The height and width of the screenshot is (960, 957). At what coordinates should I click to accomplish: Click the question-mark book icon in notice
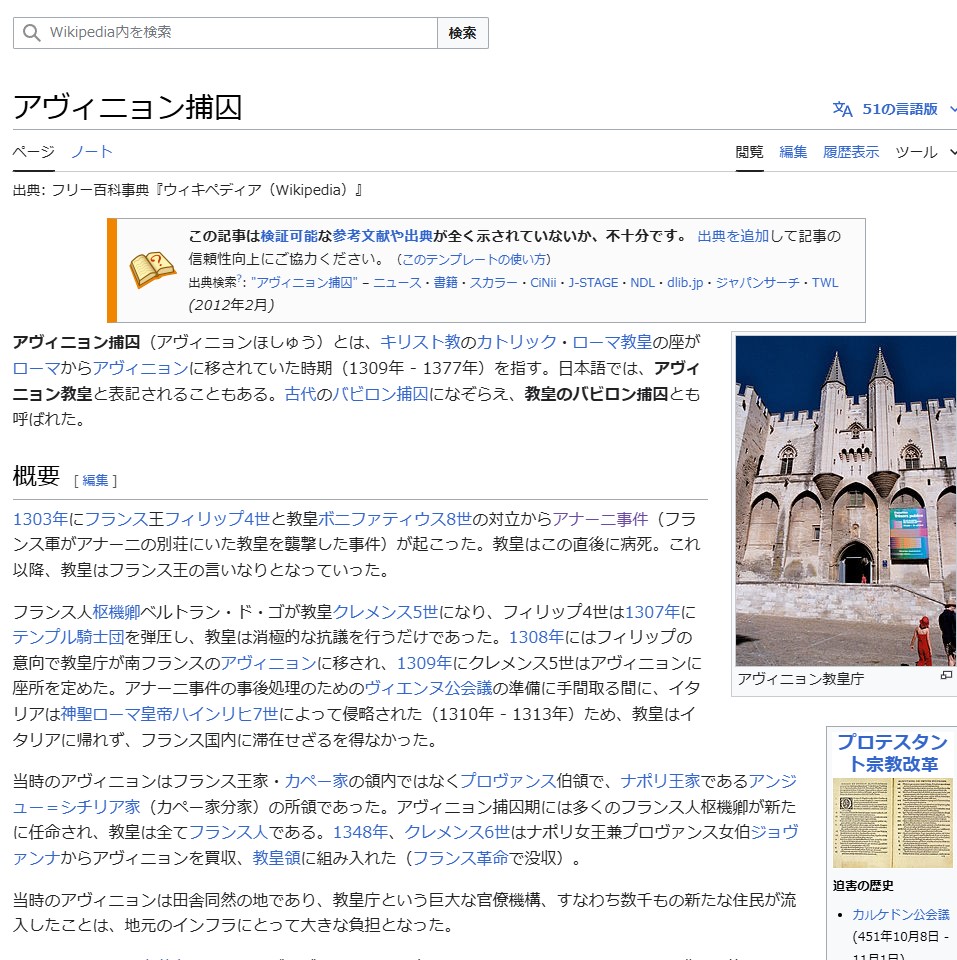coord(152,270)
